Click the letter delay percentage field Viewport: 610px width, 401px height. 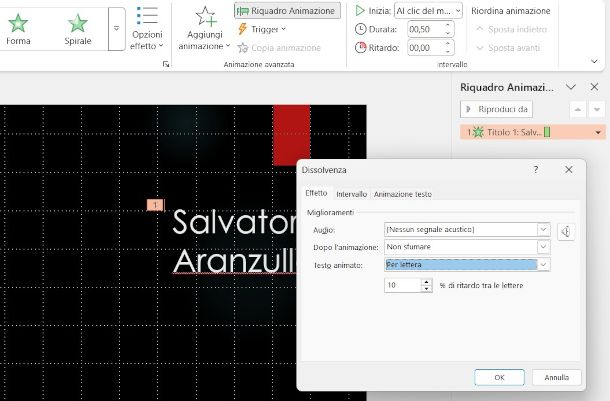[403, 285]
